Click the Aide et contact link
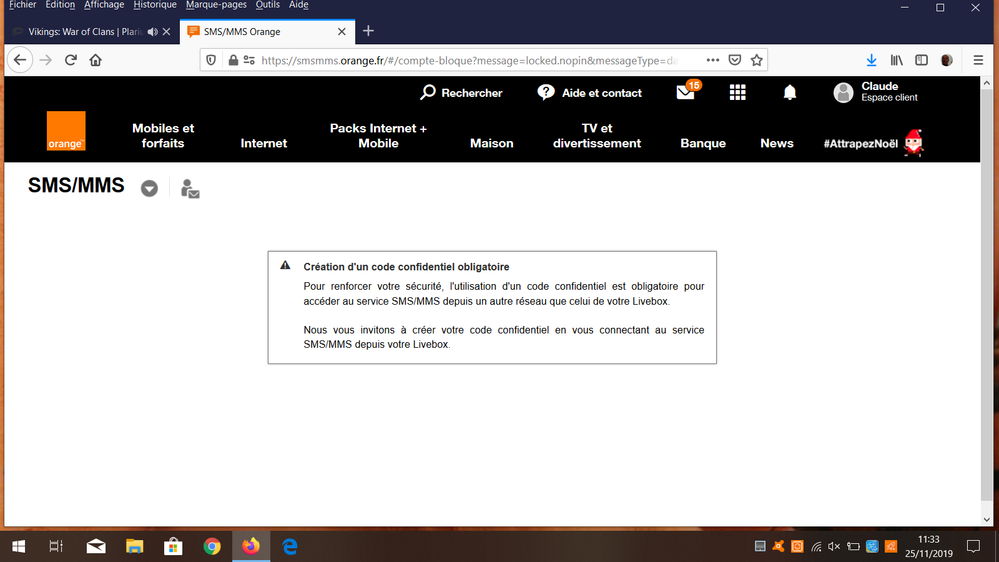Image resolution: width=999 pixels, height=562 pixels. pos(590,93)
